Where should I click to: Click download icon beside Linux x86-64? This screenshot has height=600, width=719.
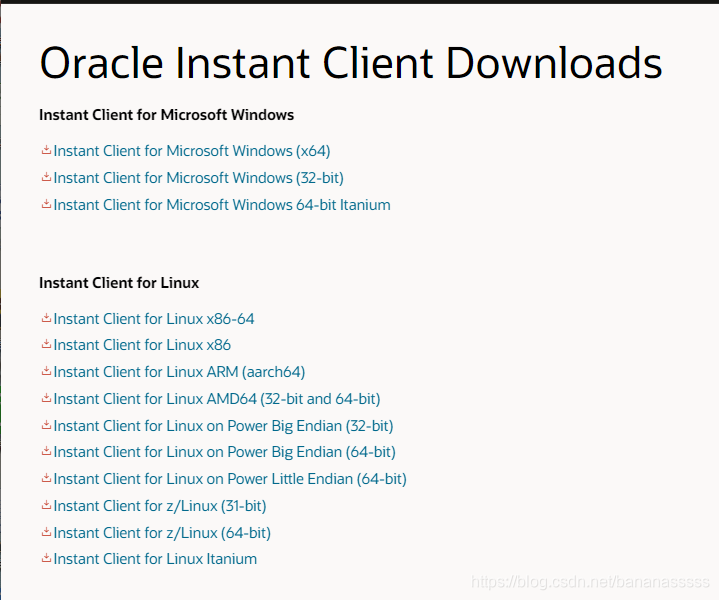(x=46, y=317)
